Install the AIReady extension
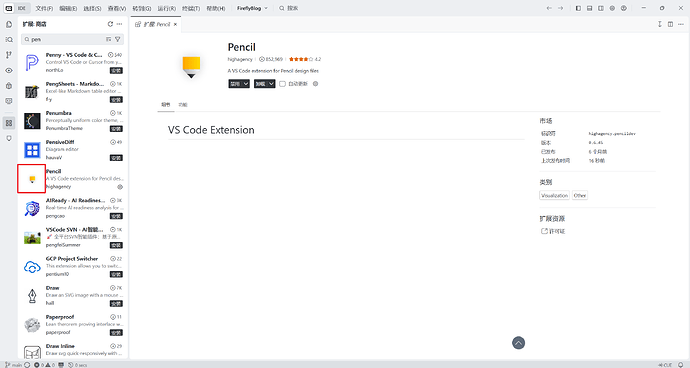 click(x=116, y=216)
